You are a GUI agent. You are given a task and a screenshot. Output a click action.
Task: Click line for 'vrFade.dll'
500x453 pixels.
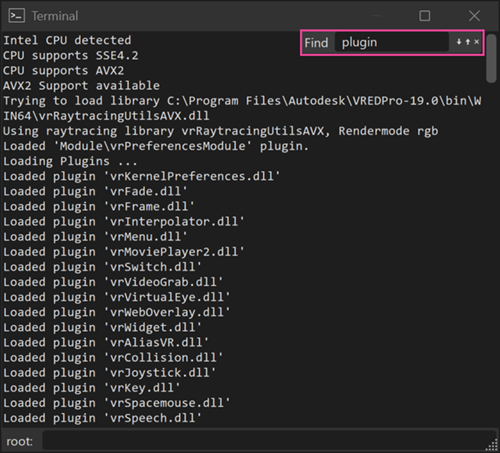click(96, 191)
